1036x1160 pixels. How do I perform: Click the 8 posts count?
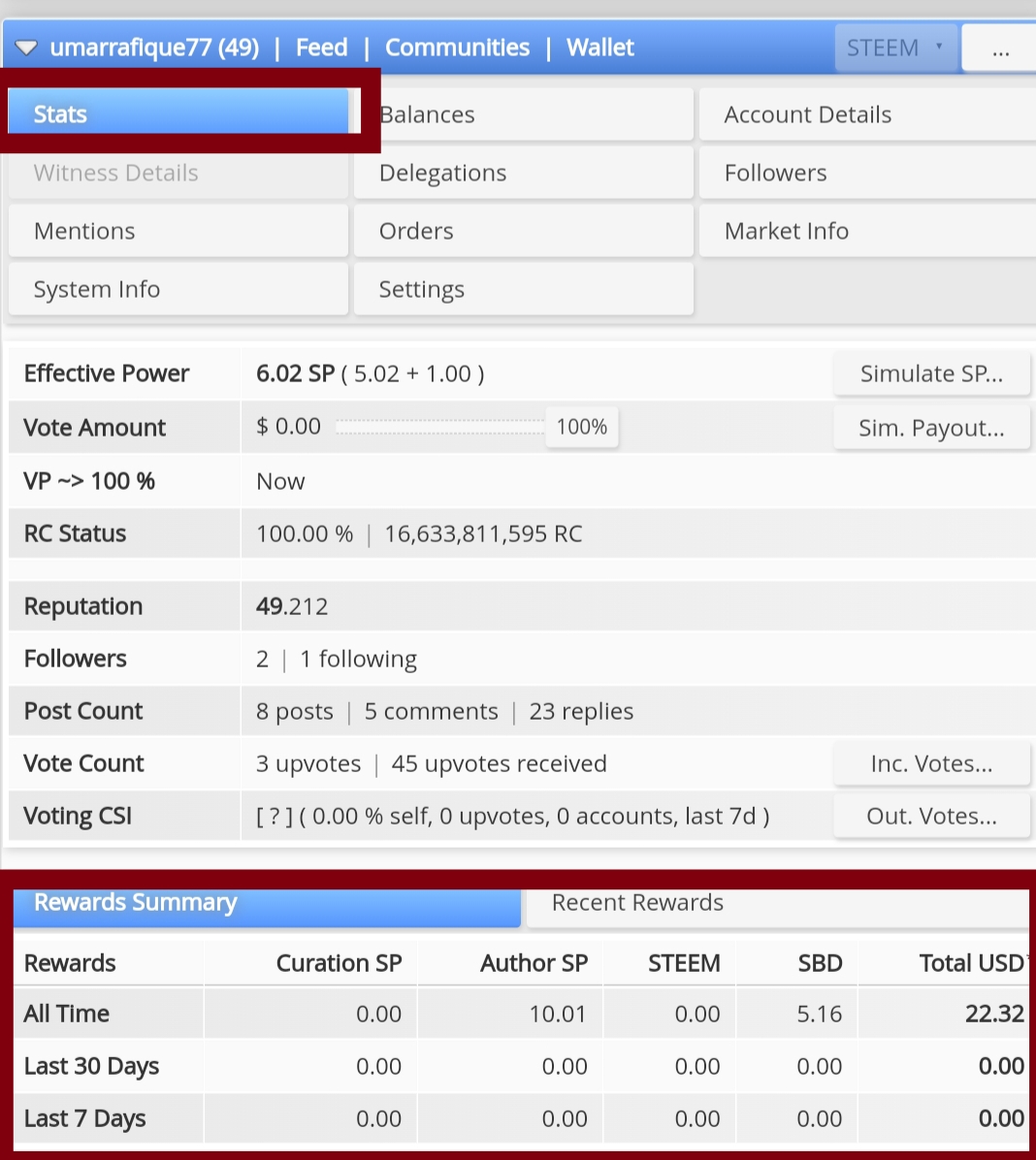pos(295,712)
